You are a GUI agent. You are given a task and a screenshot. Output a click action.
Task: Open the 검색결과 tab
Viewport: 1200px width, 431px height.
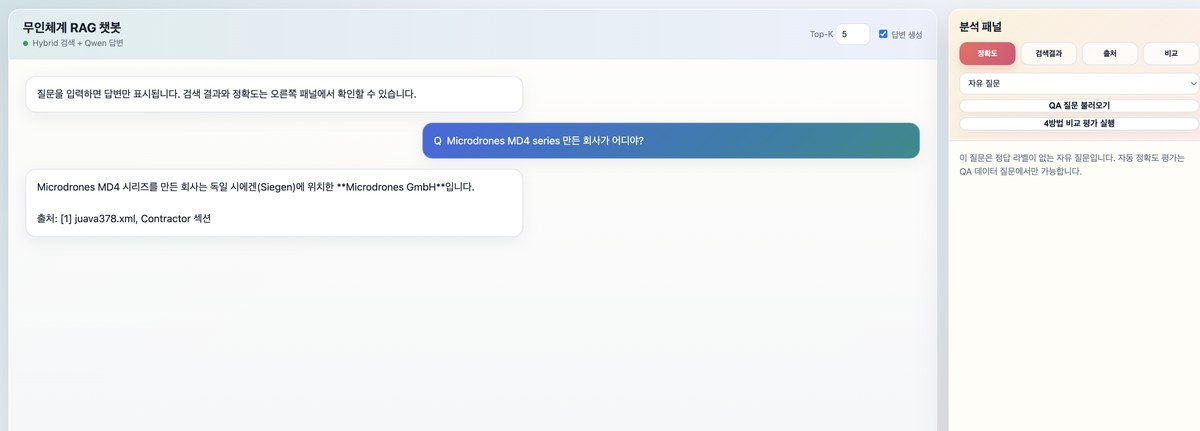pos(1049,54)
